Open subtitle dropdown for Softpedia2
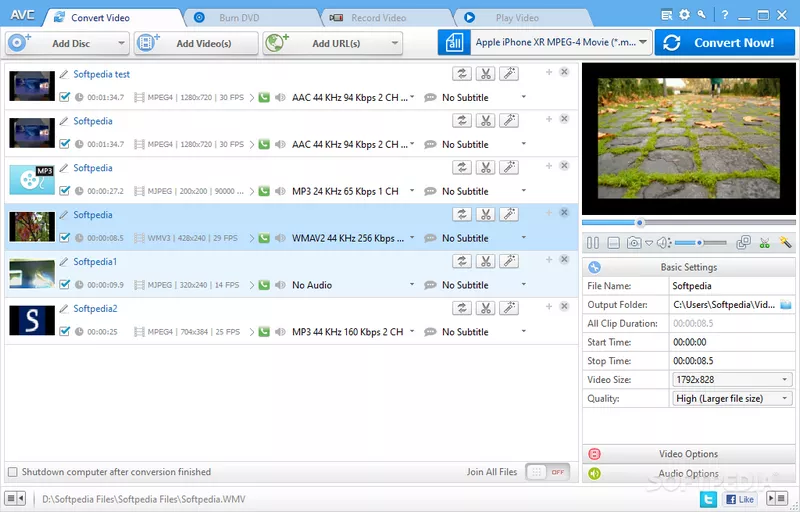The image size is (800, 512). (523, 331)
